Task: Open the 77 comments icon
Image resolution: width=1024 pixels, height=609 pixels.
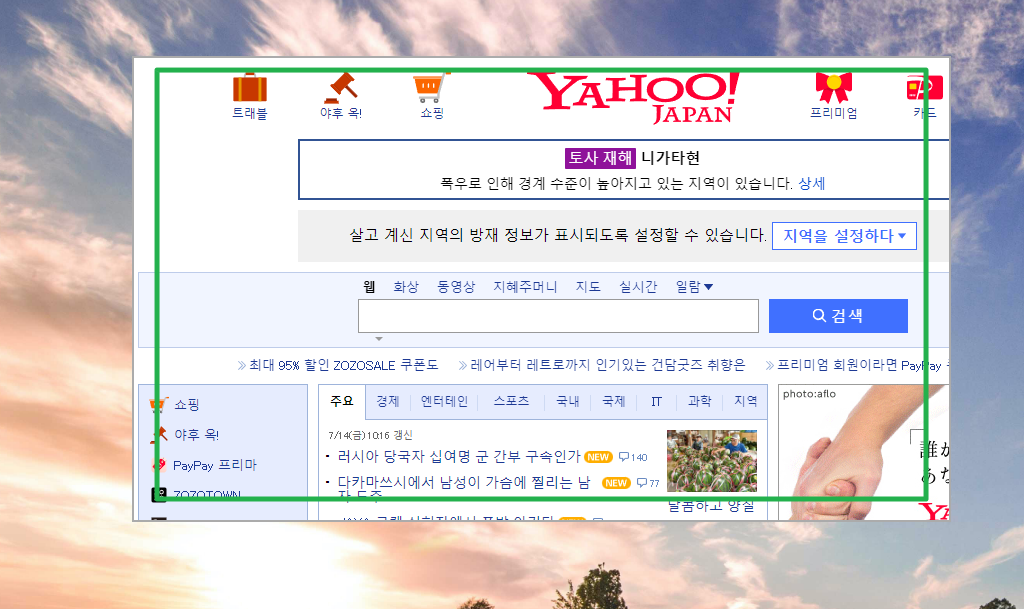Action: point(648,483)
